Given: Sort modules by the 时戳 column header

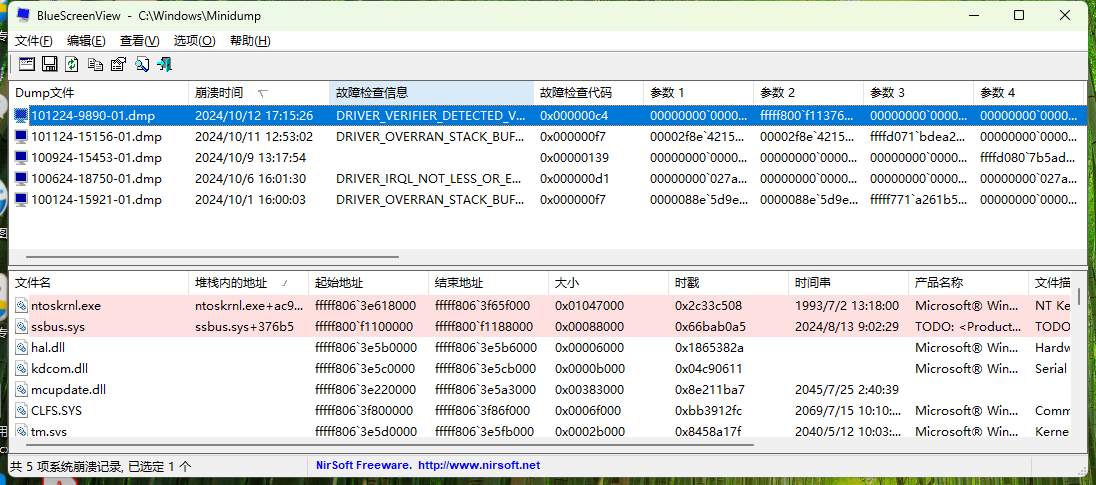Looking at the screenshot, I should (728, 283).
